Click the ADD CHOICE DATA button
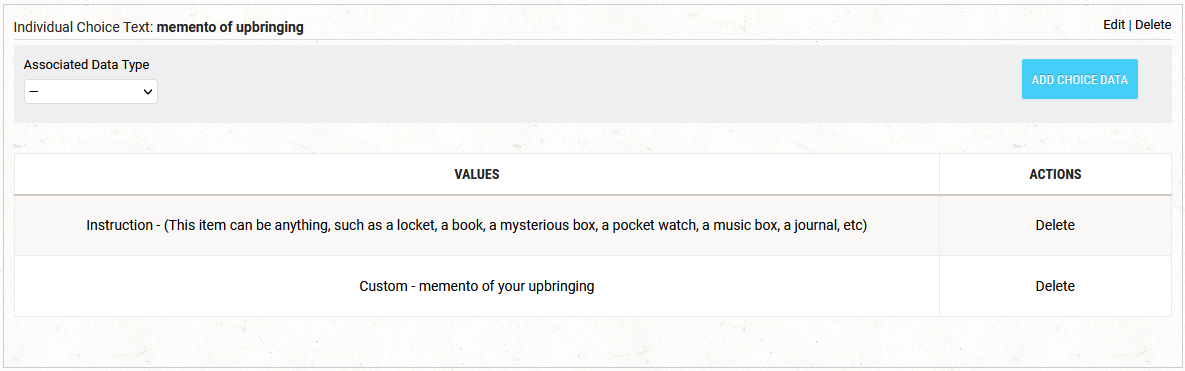This screenshot has height=371, width=1185. [x=1079, y=79]
